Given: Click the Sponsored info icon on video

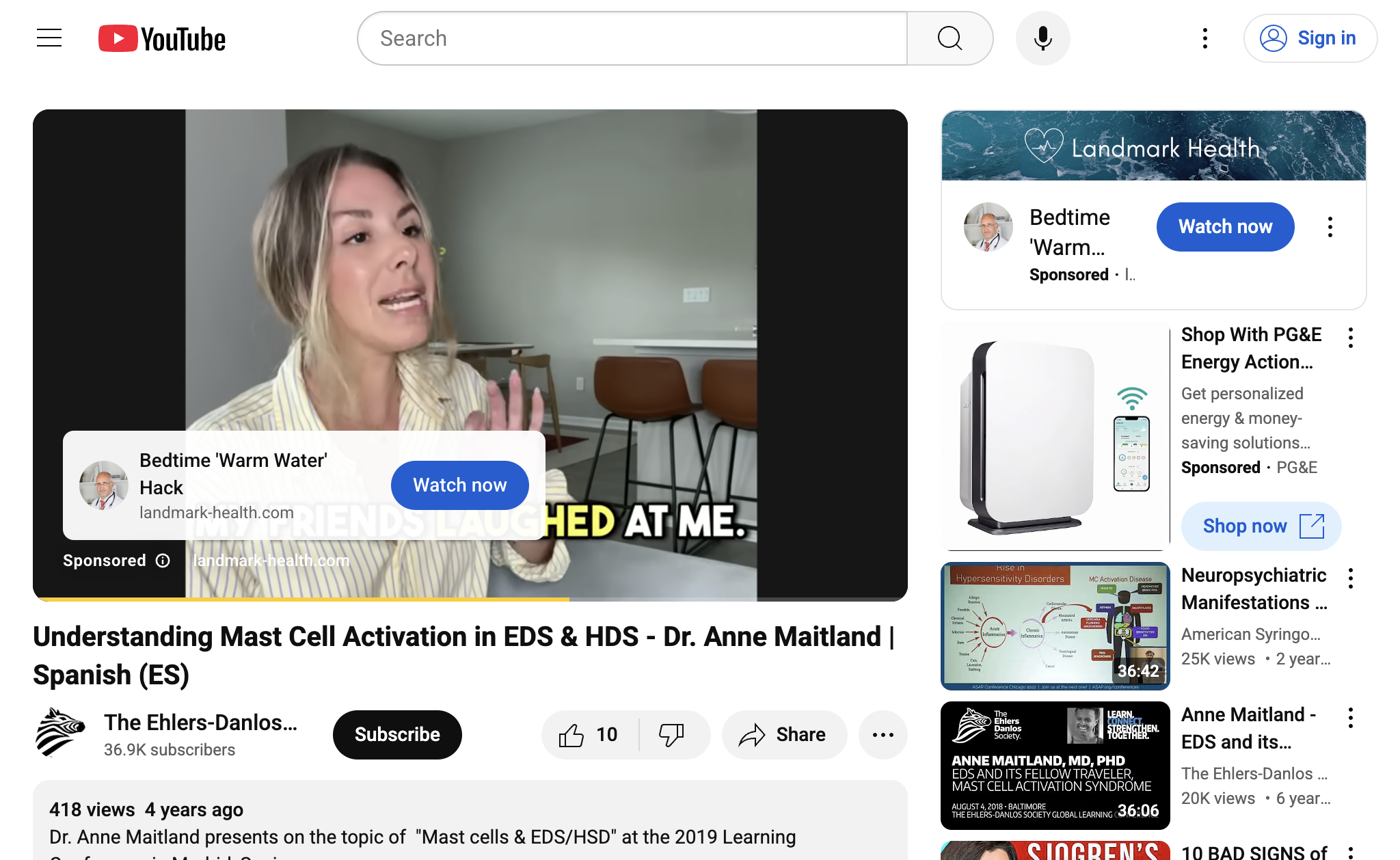Looking at the screenshot, I should [163, 561].
